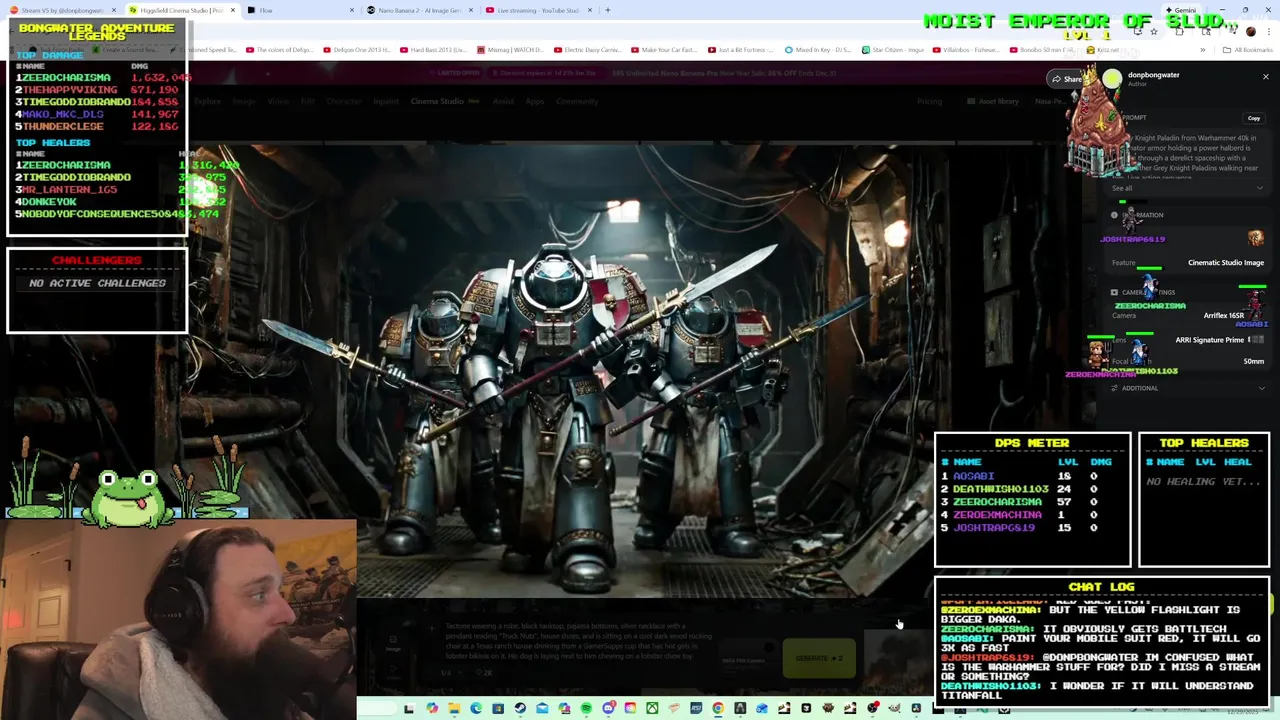Click the Cinematic Studio Image feature value

[x=1226, y=263]
